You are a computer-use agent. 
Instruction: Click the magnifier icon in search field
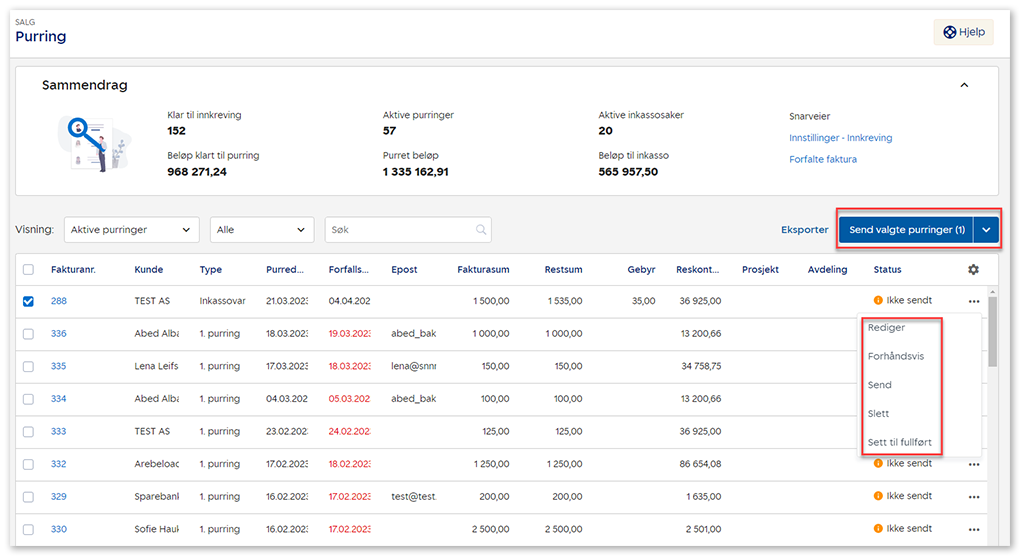[481, 230]
